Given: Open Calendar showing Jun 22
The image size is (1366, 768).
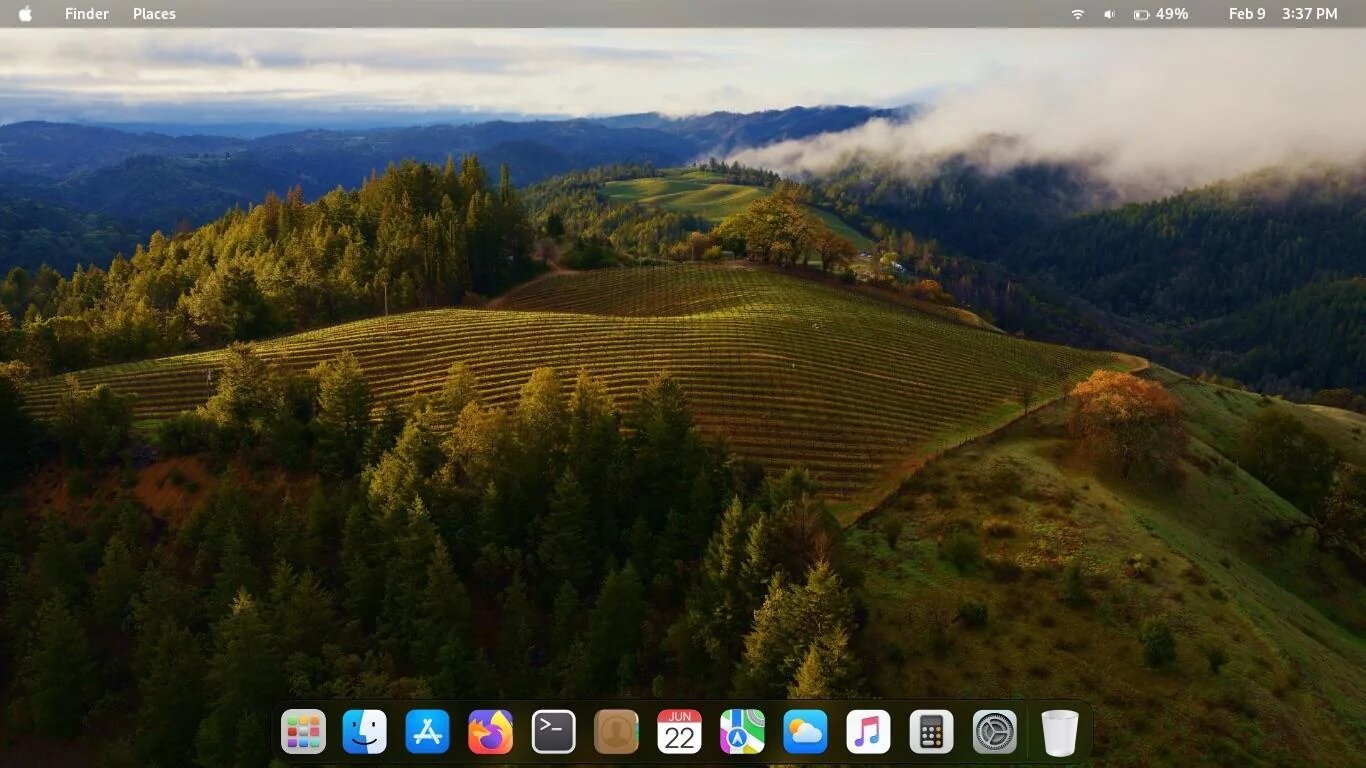Looking at the screenshot, I should coord(679,732).
